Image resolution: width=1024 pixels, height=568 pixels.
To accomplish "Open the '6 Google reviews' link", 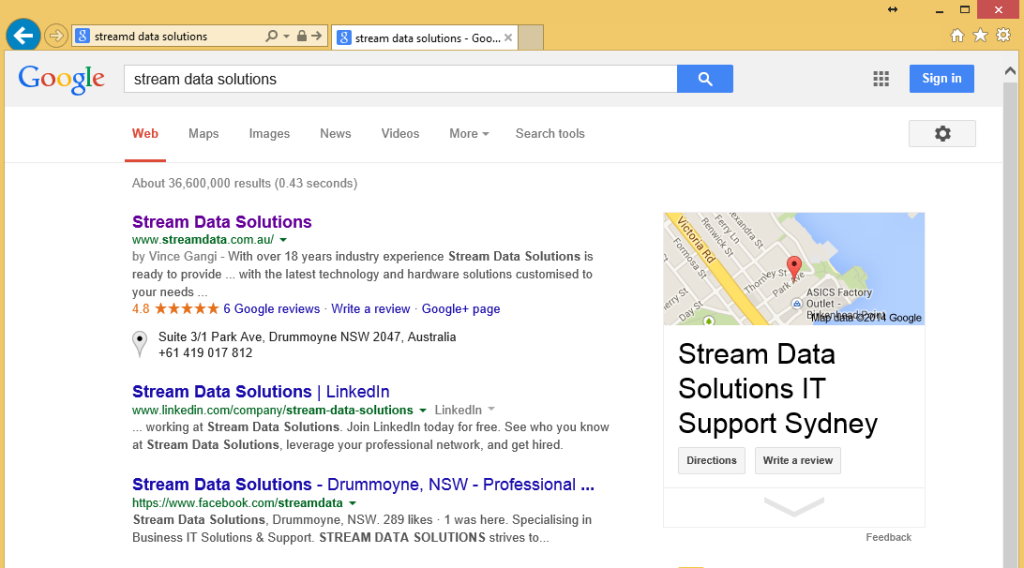I will [x=272, y=309].
